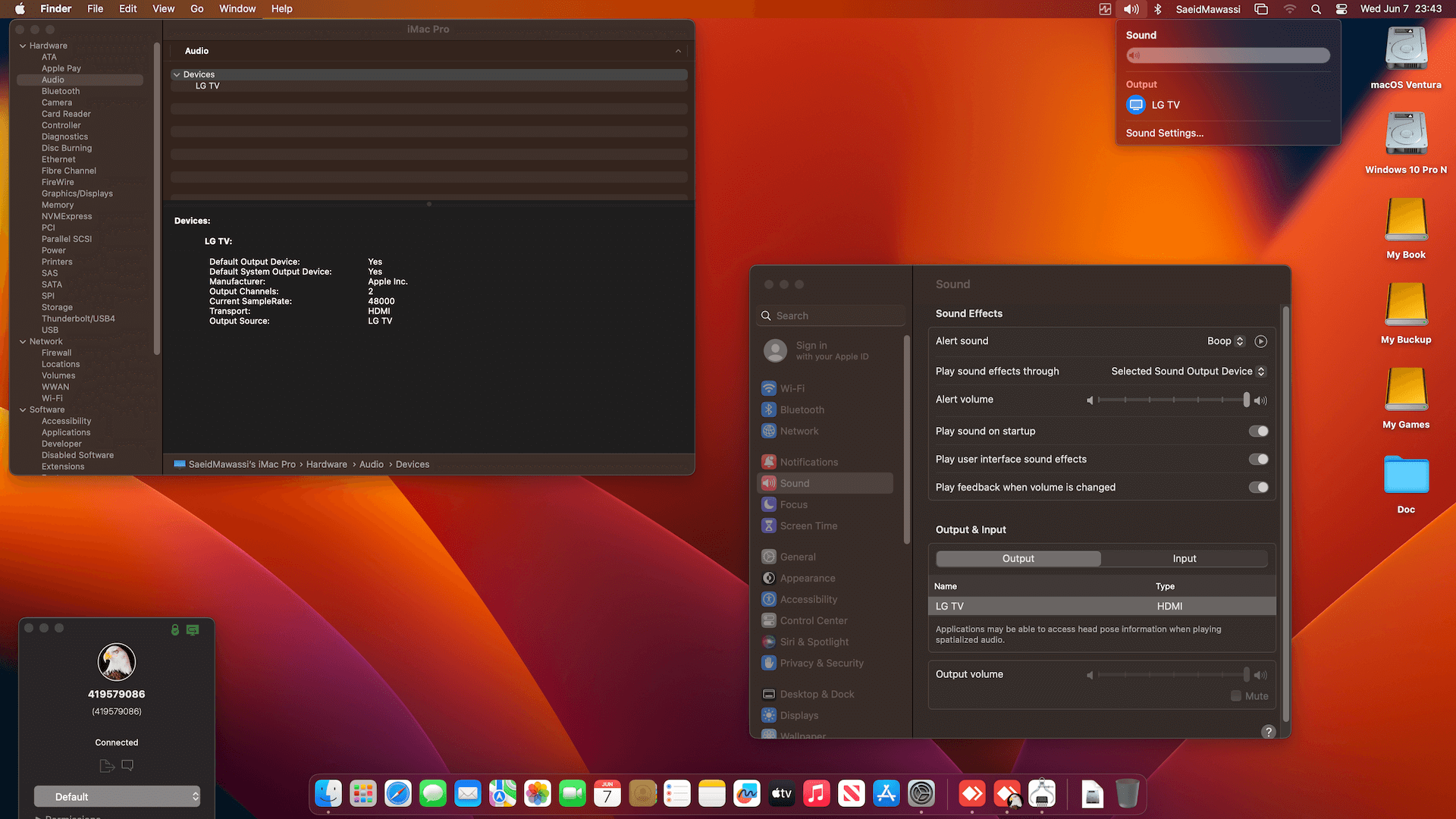Open Control Center in menu bar
The width and height of the screenshot is (1456, 819).
1341,9
